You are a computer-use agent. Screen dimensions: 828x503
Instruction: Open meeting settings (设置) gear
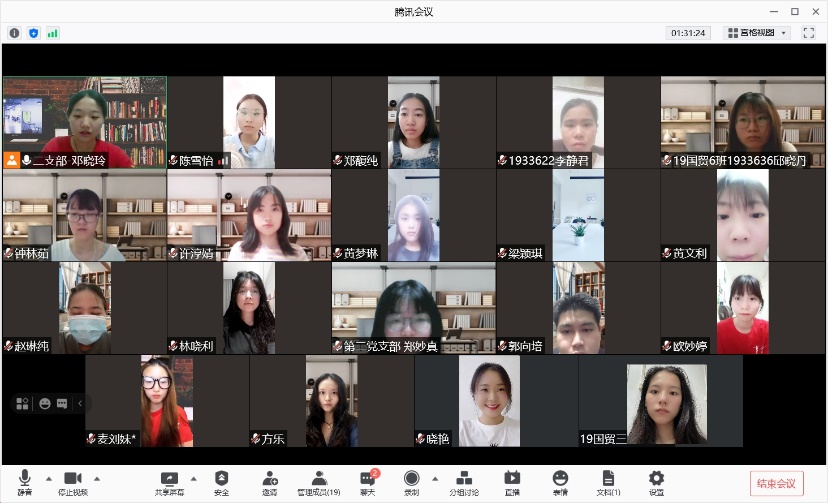pos(656,481)
